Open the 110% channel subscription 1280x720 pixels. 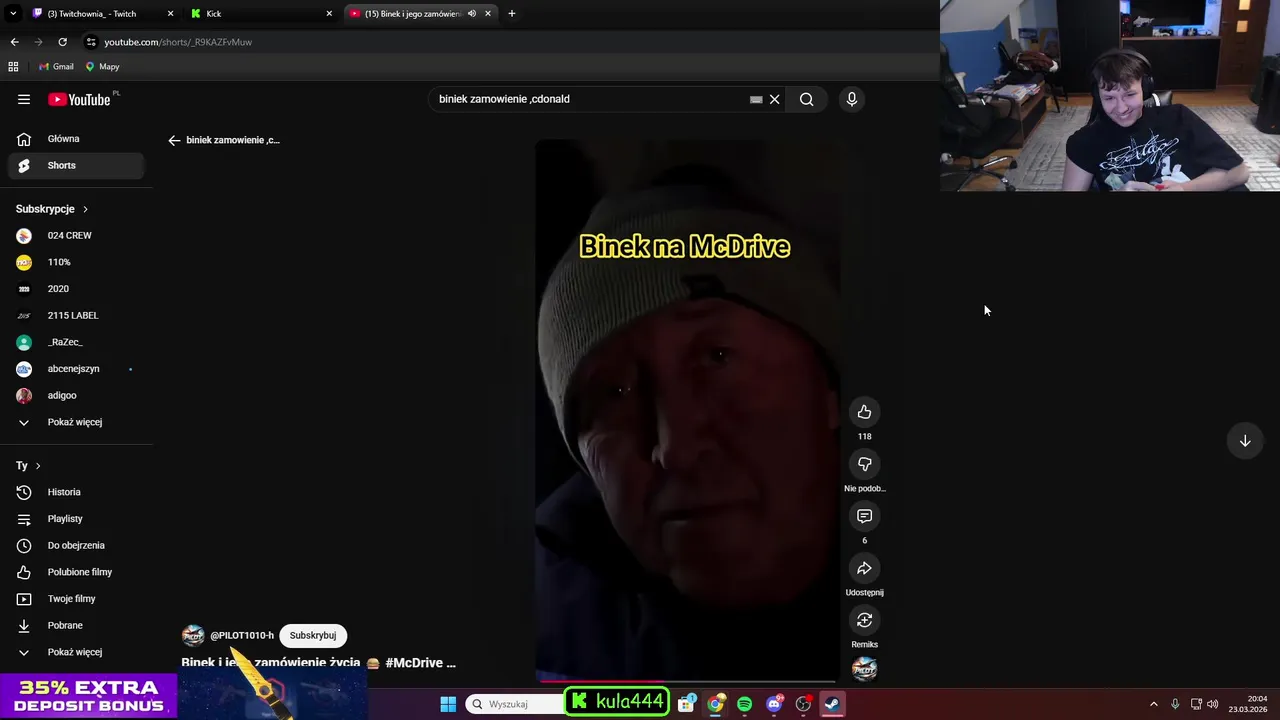coord(76,262)
